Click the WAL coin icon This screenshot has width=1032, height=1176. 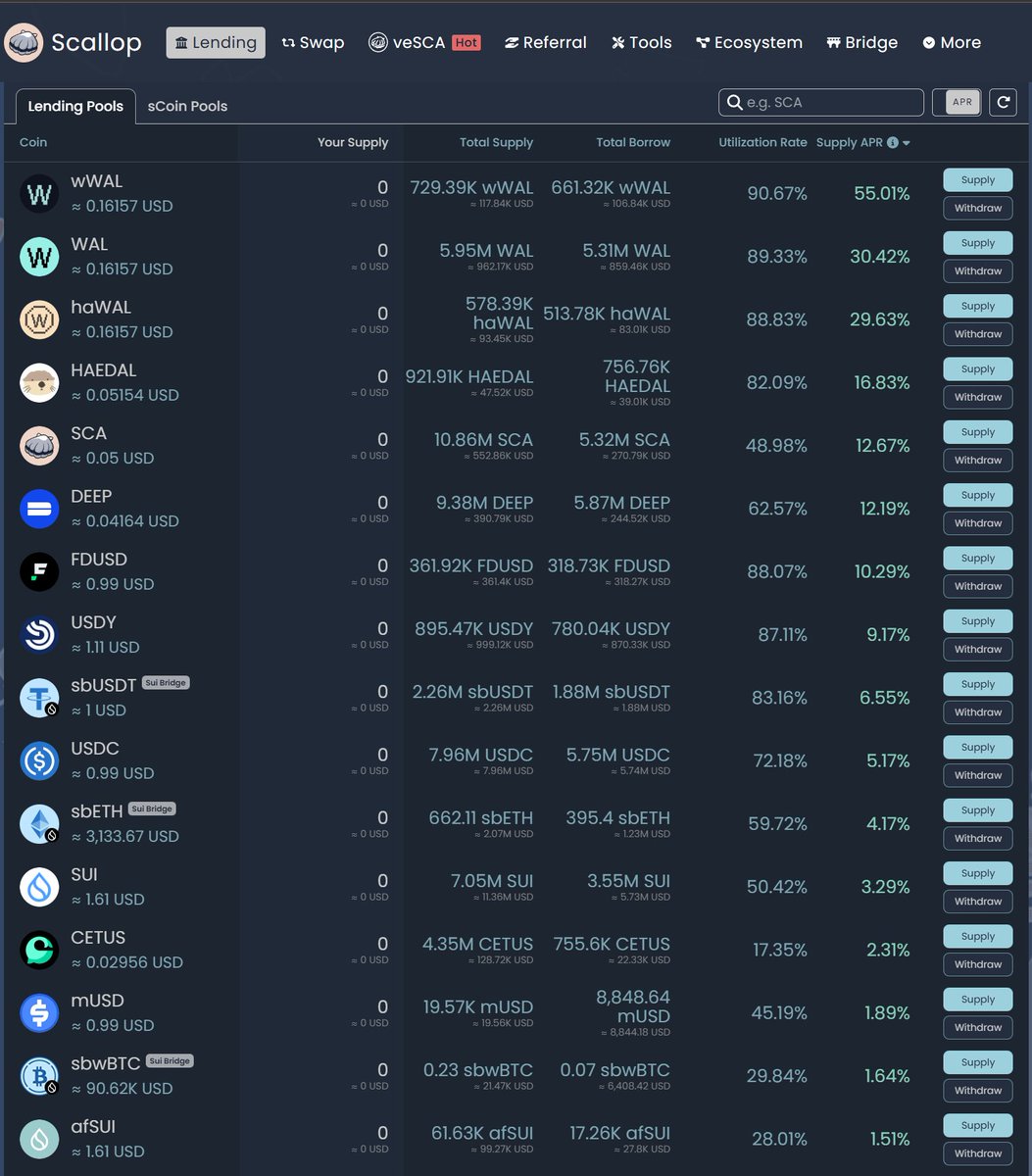[39, 257]
